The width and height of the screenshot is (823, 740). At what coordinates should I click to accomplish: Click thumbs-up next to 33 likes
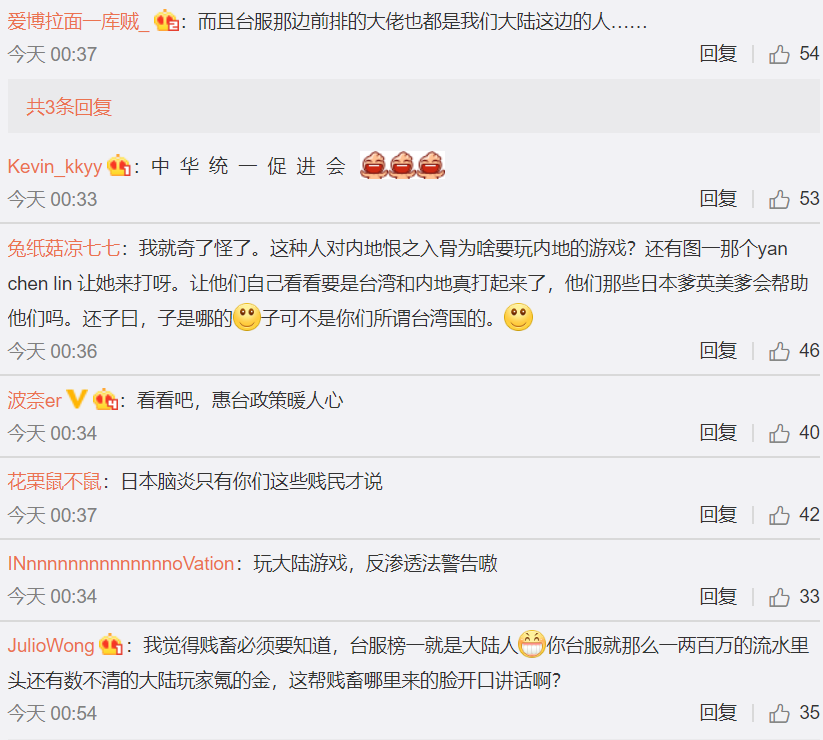click(x=779, y=597)
